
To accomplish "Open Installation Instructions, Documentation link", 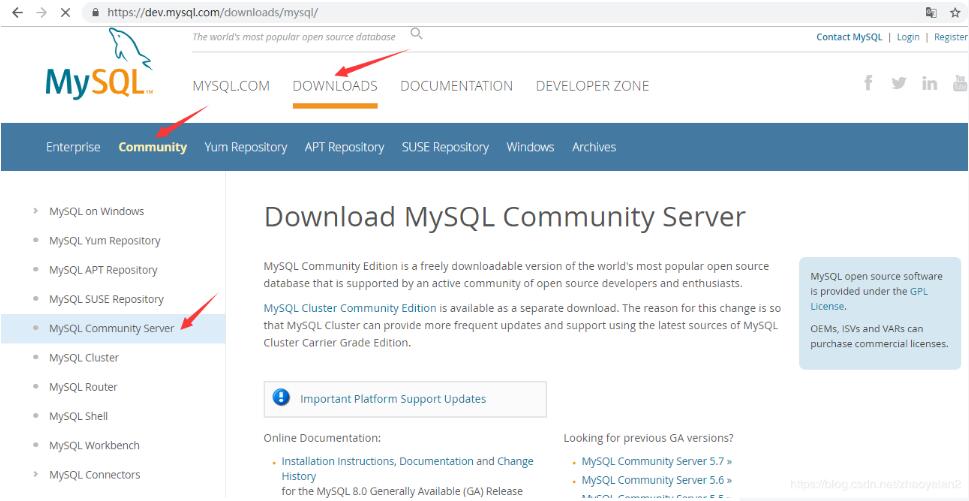I will coord(377,461).
